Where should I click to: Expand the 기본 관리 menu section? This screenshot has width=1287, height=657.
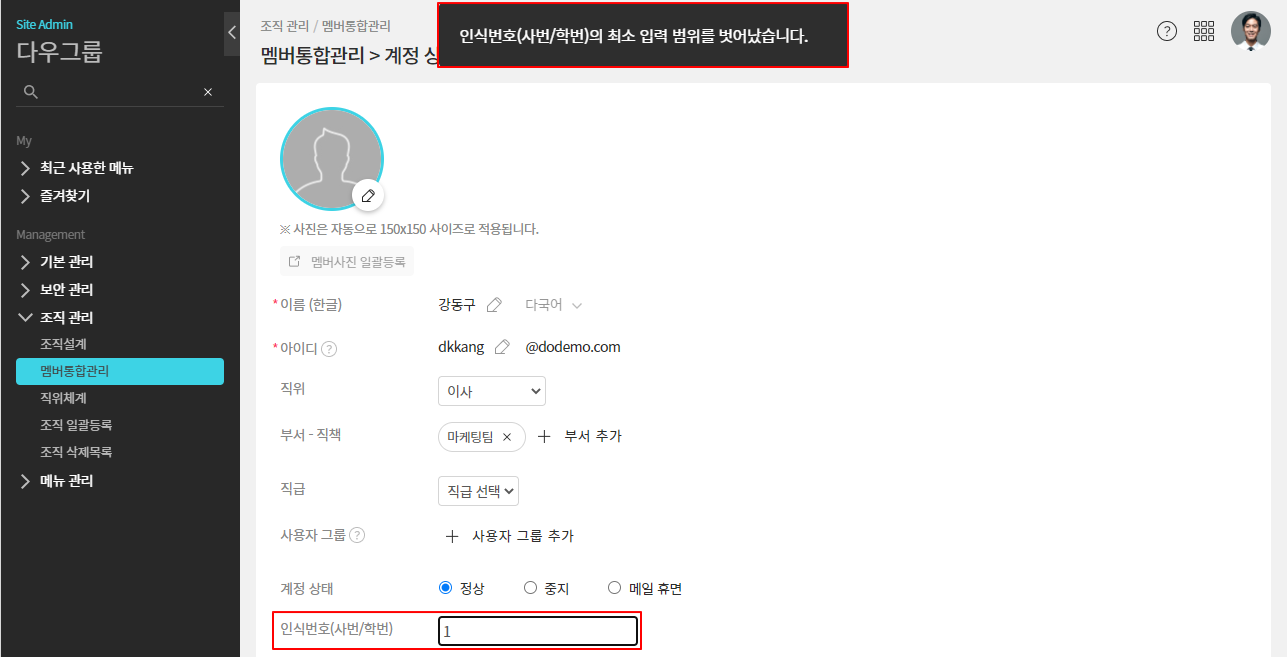pos(67,262)
